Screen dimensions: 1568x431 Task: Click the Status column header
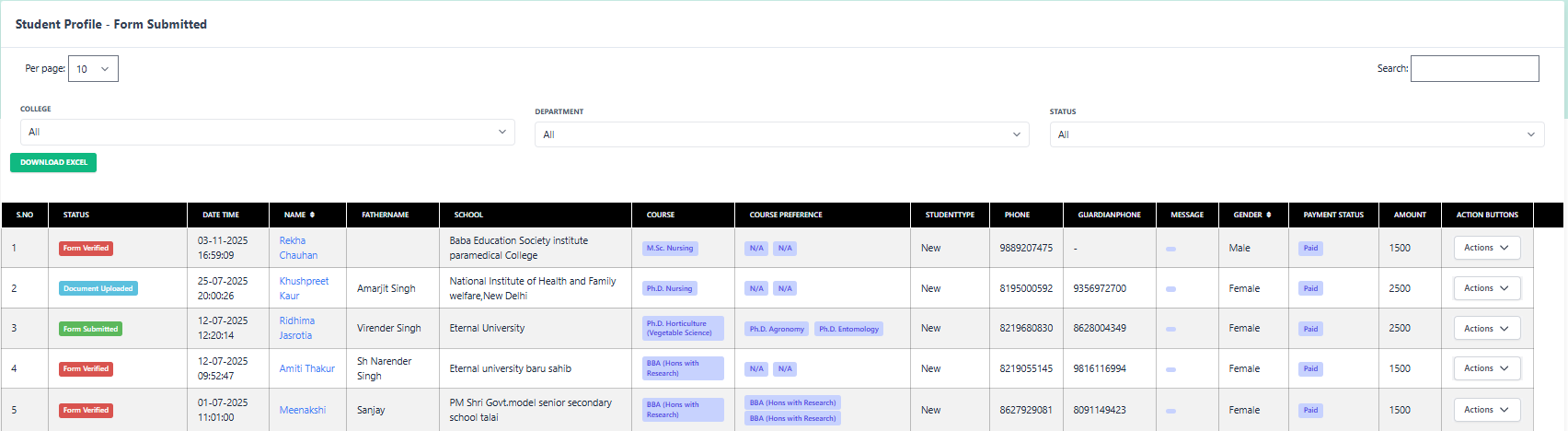[x=118, y=215]
